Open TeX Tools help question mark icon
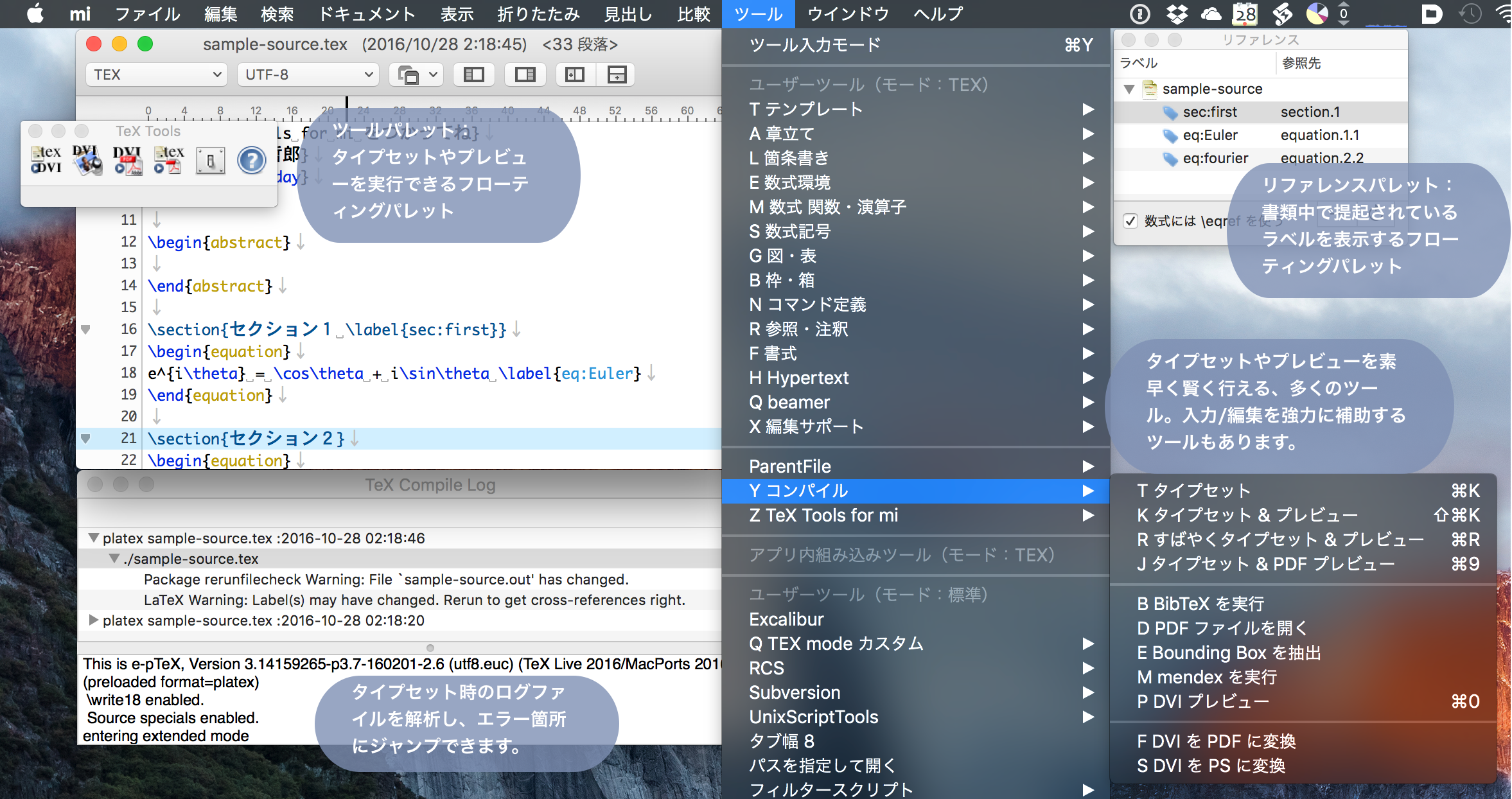The image size is (1512, 799). [x=251, y=161]
